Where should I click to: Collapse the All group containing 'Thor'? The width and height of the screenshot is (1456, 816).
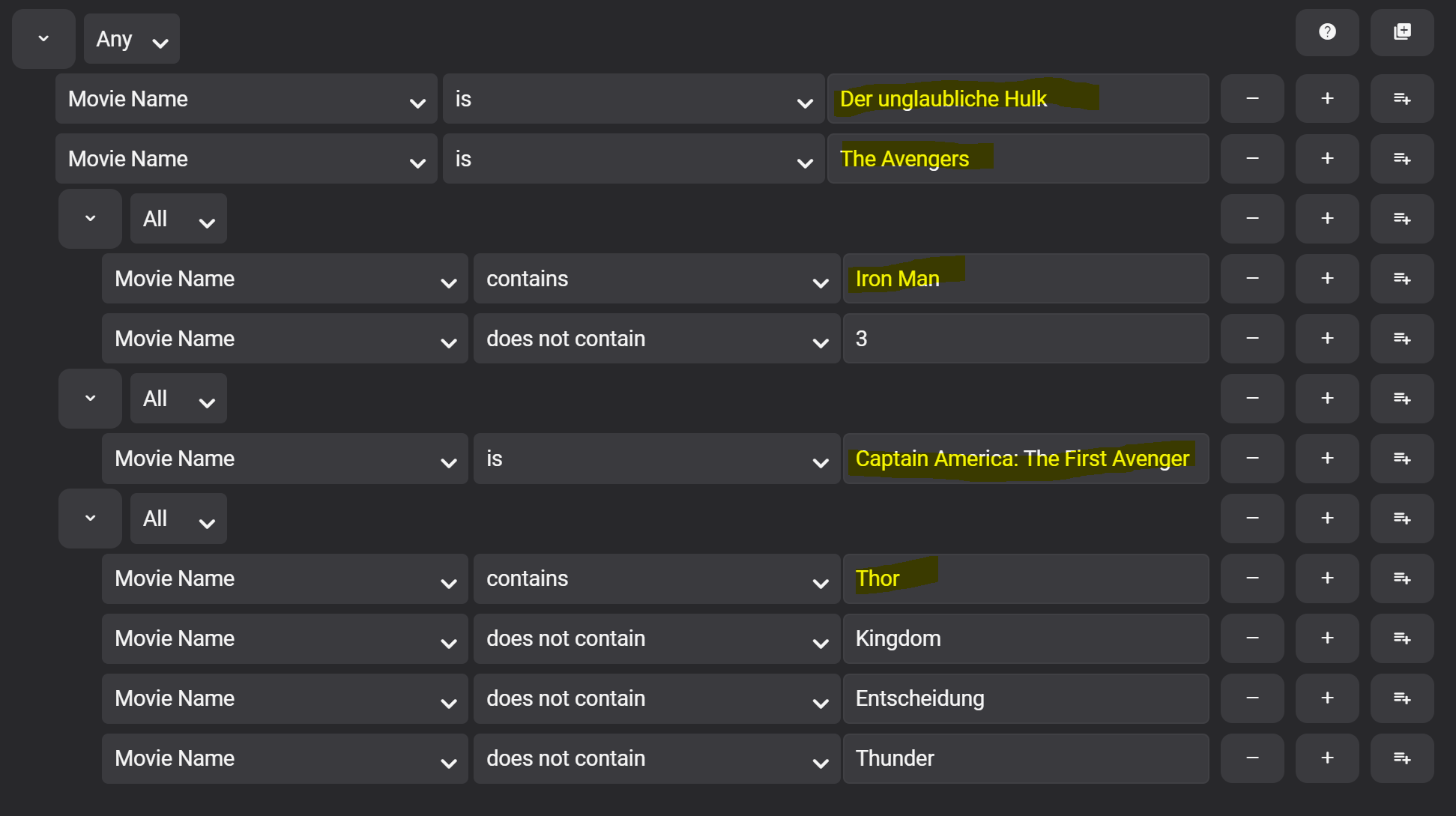coord(90,519)
